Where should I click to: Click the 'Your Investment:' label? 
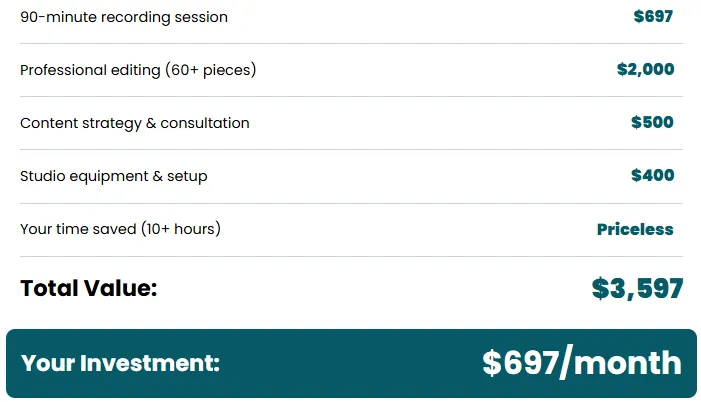120,364
